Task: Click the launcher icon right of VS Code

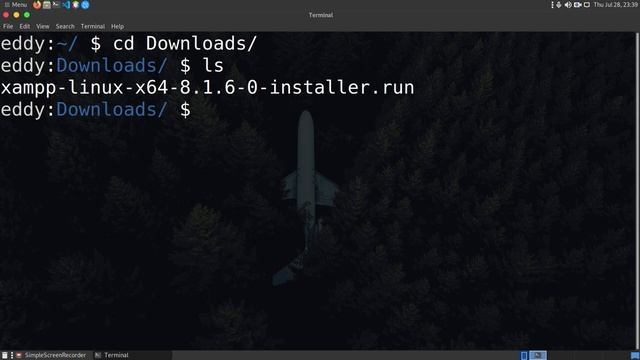Action: [76, 5]
